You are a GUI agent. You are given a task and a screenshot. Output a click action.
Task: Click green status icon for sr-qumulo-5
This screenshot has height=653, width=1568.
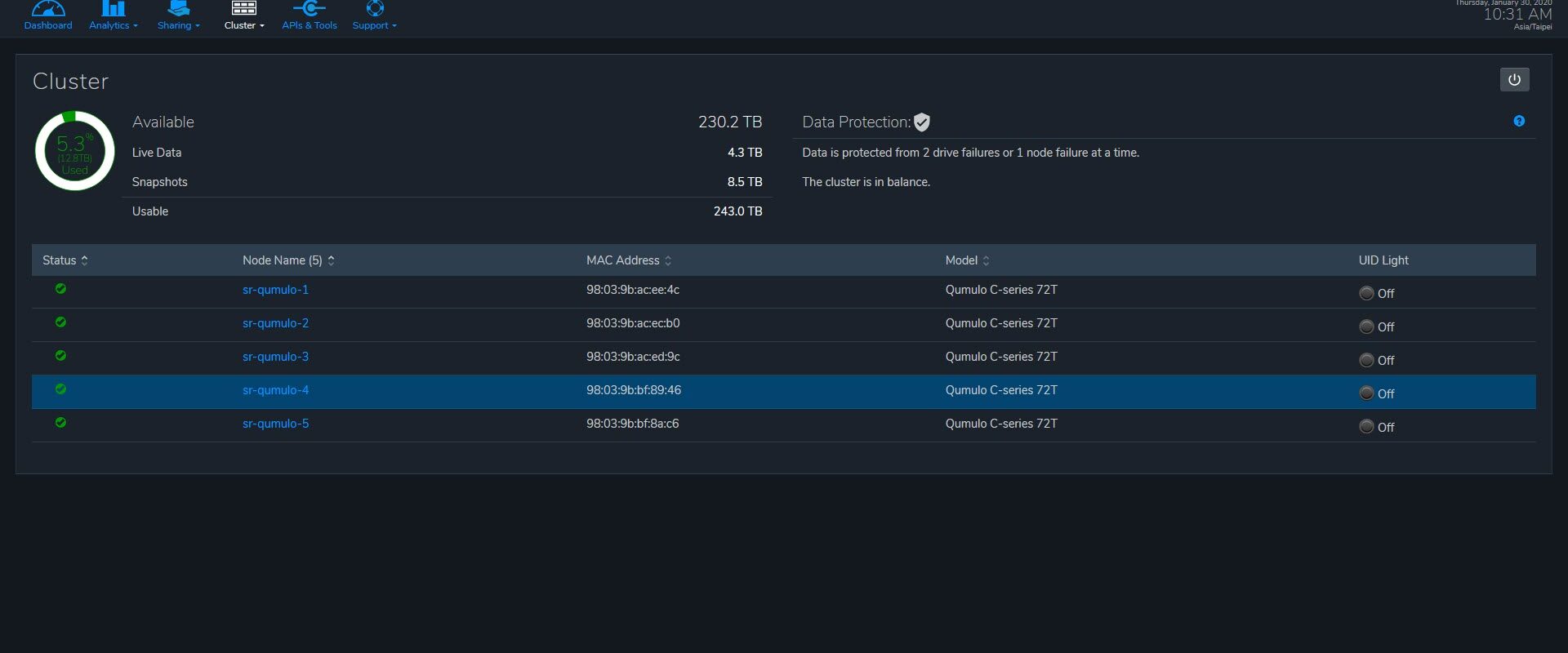tap(60, 423)
